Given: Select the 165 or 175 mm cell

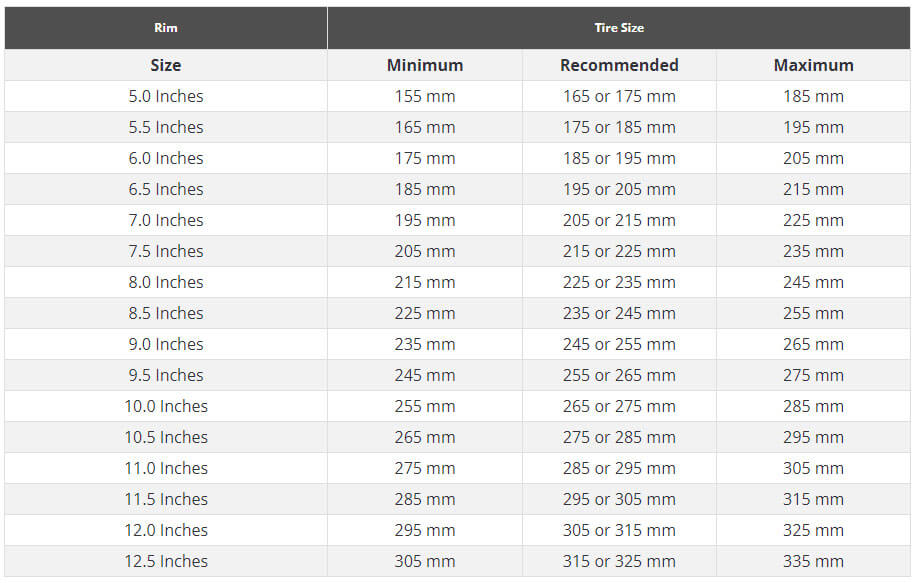Looking at the screenshot, I should [619, 96].
